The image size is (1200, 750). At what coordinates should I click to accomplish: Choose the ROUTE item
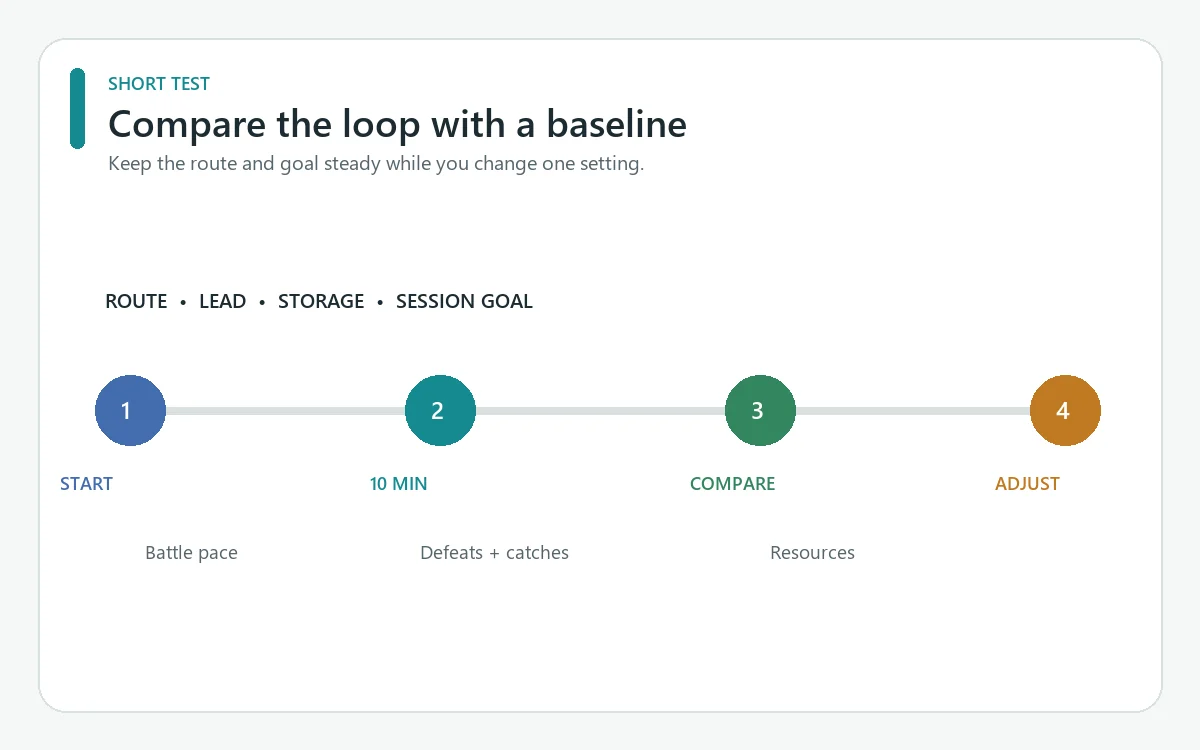pyautogui.click(x=136, y=301)
